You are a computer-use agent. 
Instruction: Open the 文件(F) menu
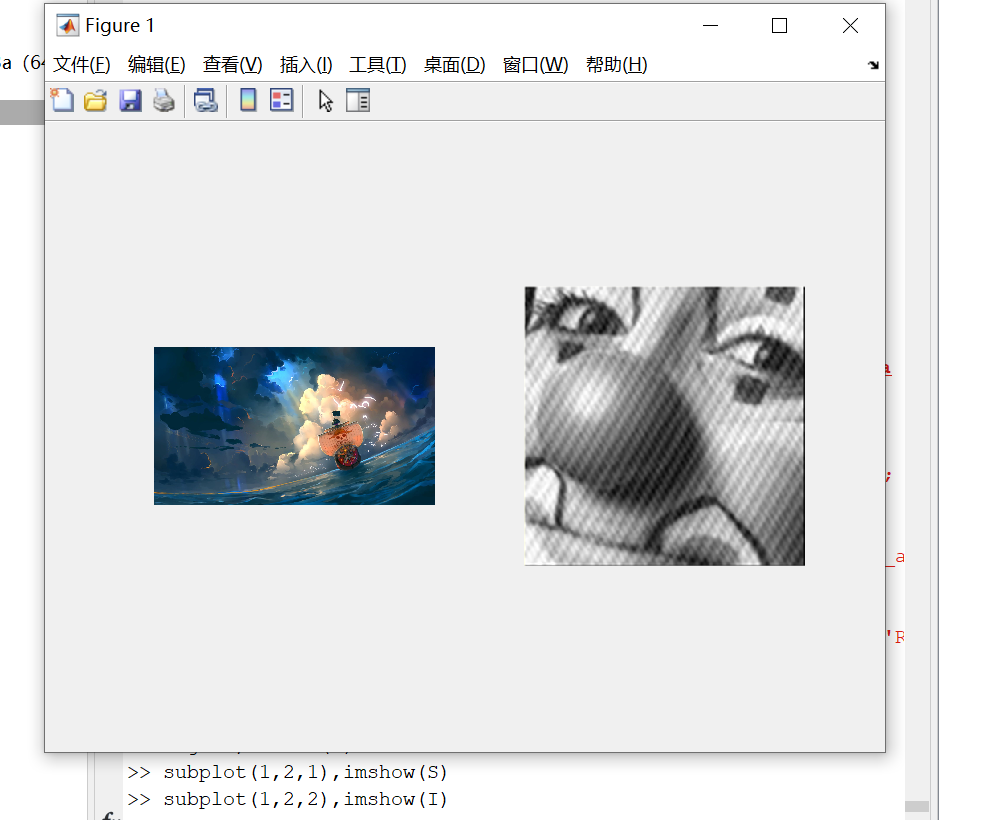pyautogui.click(x=82, y=64)
